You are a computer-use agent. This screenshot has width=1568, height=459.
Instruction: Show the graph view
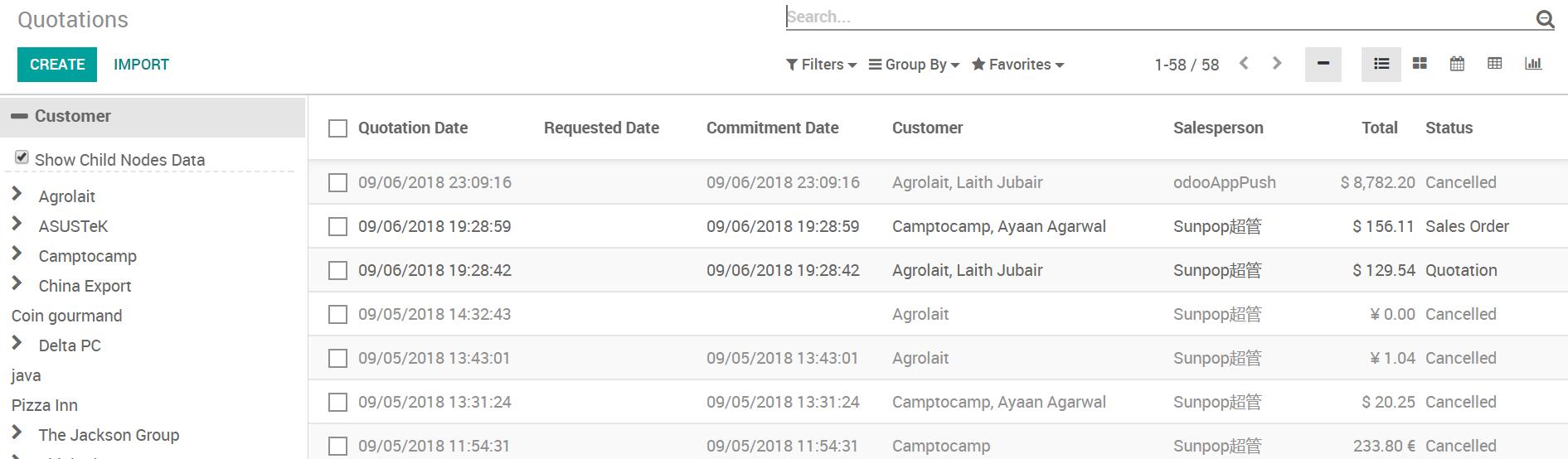(1533, 64)
